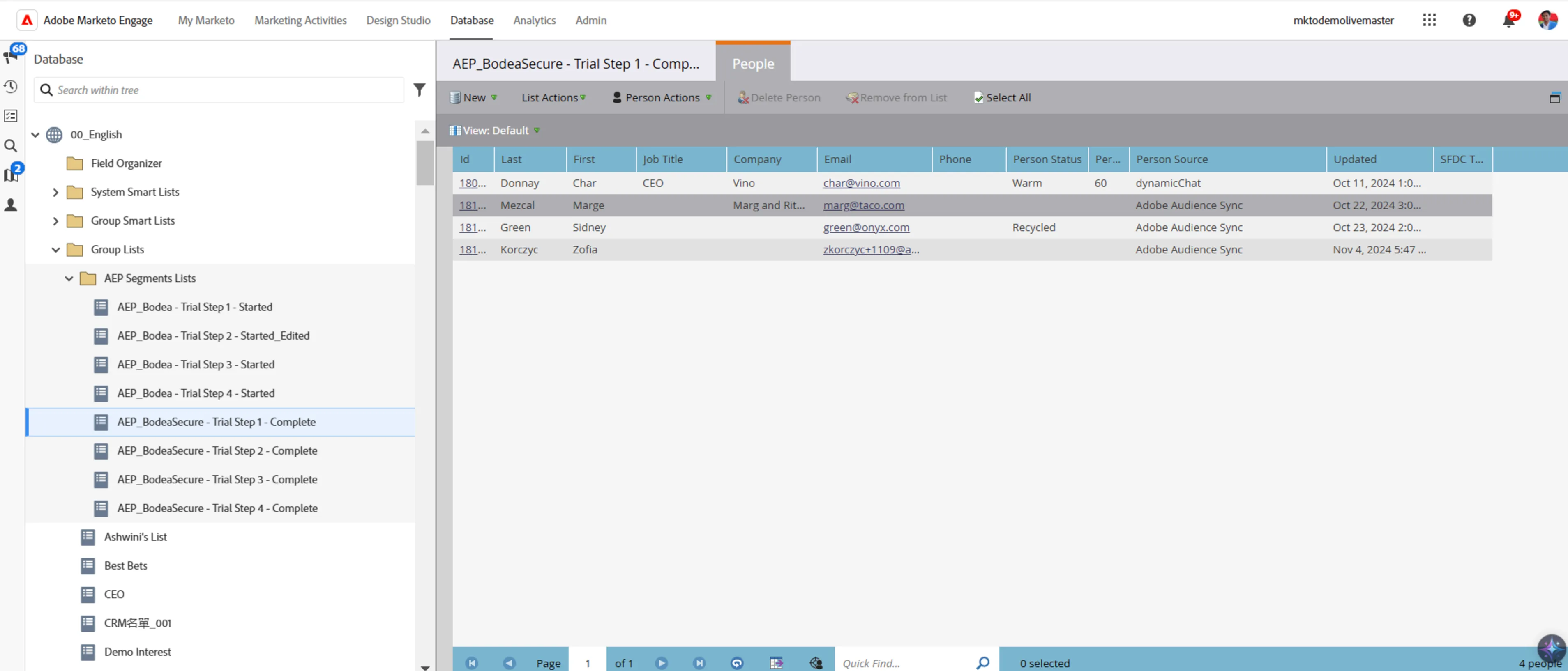Click the refresh icon in footer bar
The width and height of the screenshot is (1568, 671).
pyautogui.click(x=737, y=662)
